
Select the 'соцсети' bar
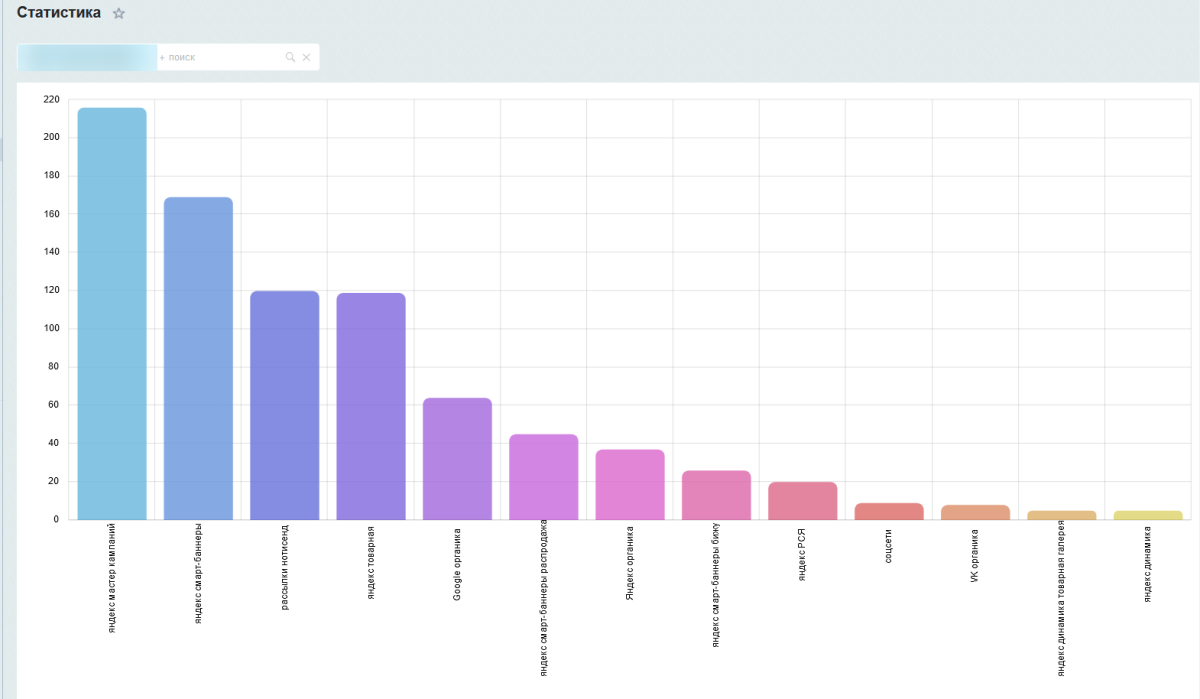pyautogui.click(x=889, y=511)
